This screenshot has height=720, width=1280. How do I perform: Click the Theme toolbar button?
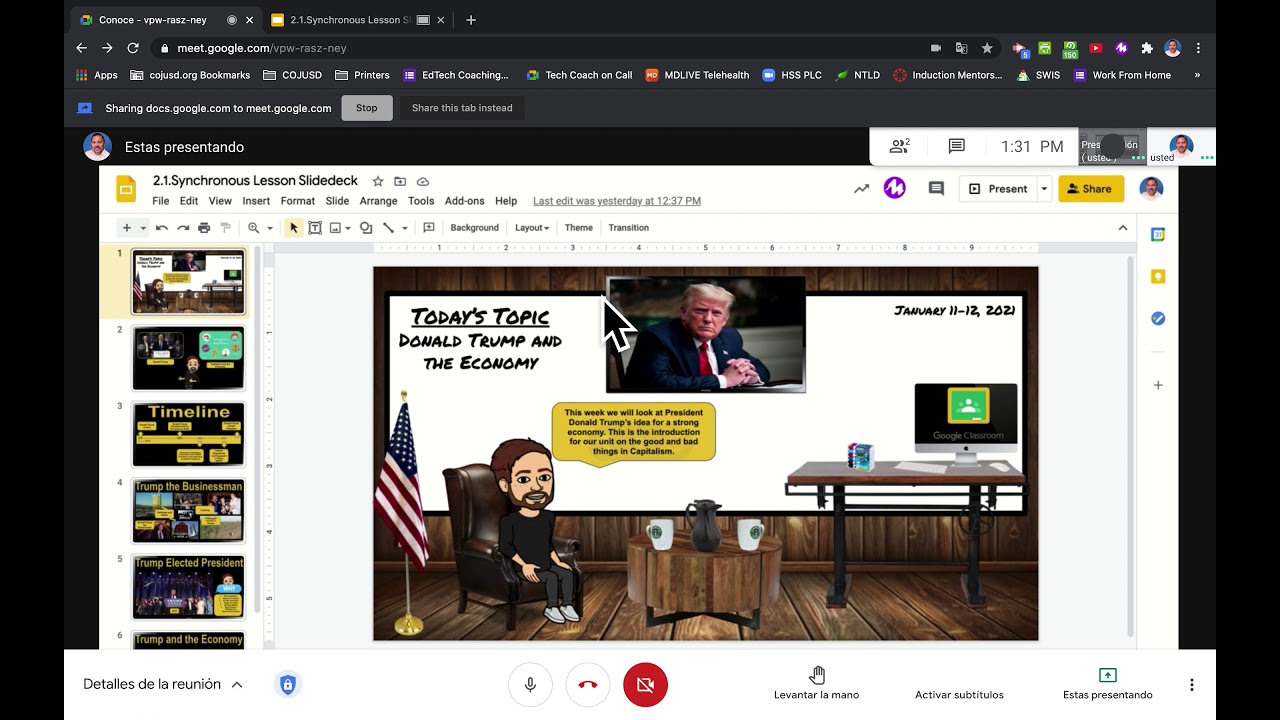(x=579, y=228)
